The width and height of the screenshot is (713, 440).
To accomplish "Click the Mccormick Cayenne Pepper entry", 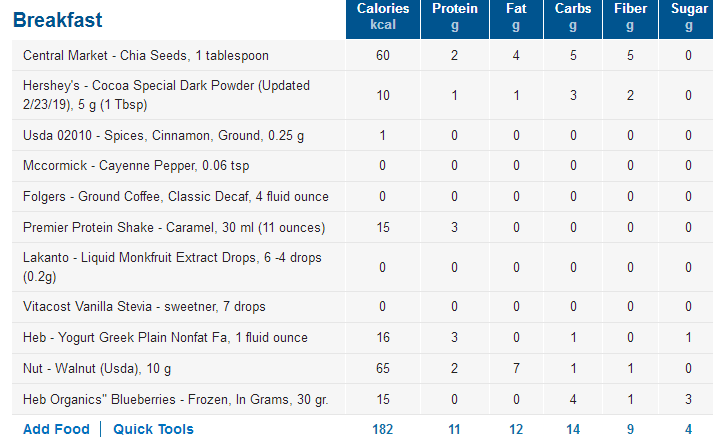I will pos(136,165).
